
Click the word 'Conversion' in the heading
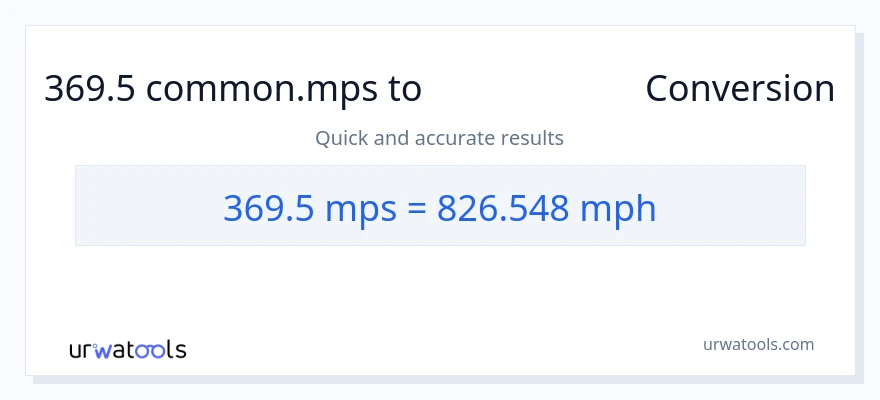(x=740, y=89)
